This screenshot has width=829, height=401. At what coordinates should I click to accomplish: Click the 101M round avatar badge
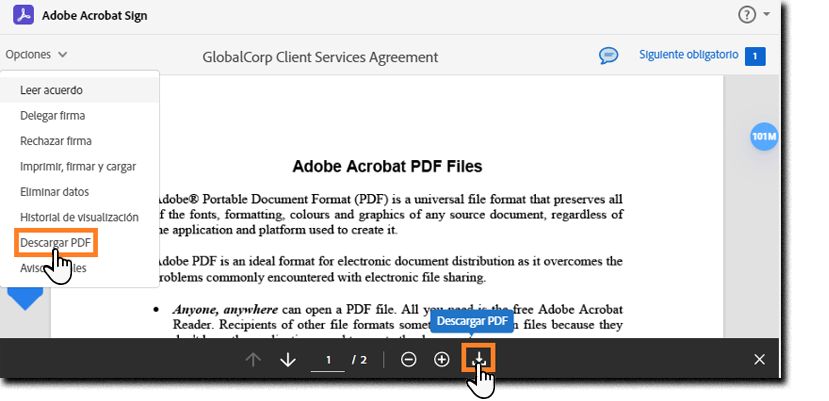(764, 136)
